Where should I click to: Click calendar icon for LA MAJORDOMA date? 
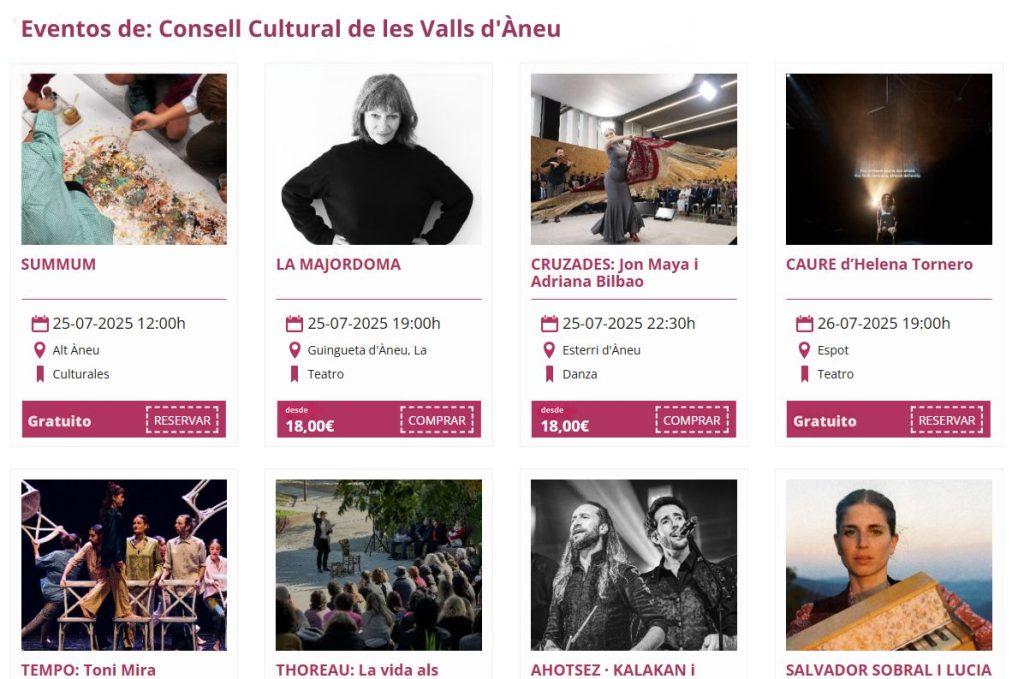pos(295,323)
